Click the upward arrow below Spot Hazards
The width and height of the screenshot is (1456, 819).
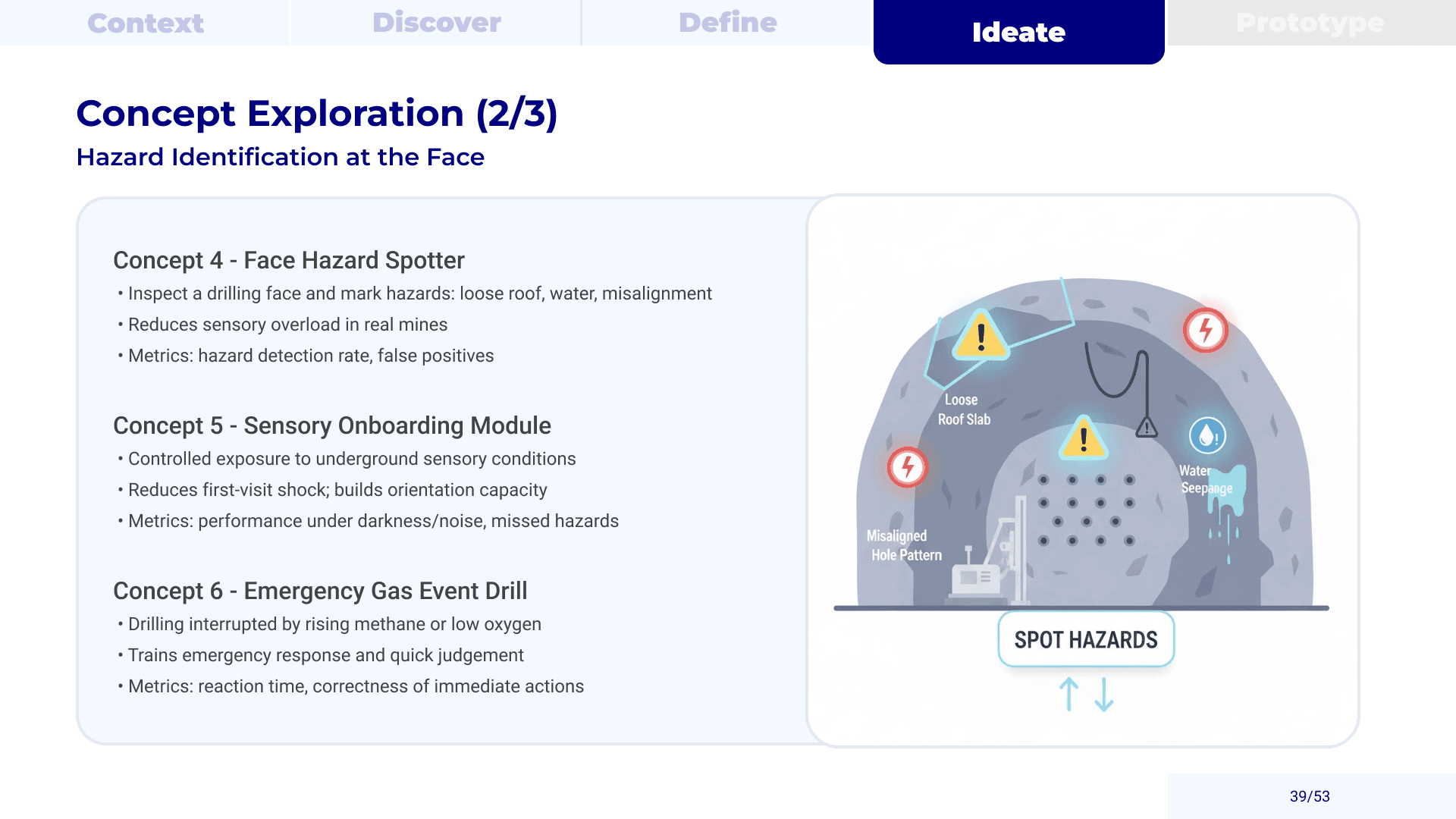click(x=1068, y=694)
